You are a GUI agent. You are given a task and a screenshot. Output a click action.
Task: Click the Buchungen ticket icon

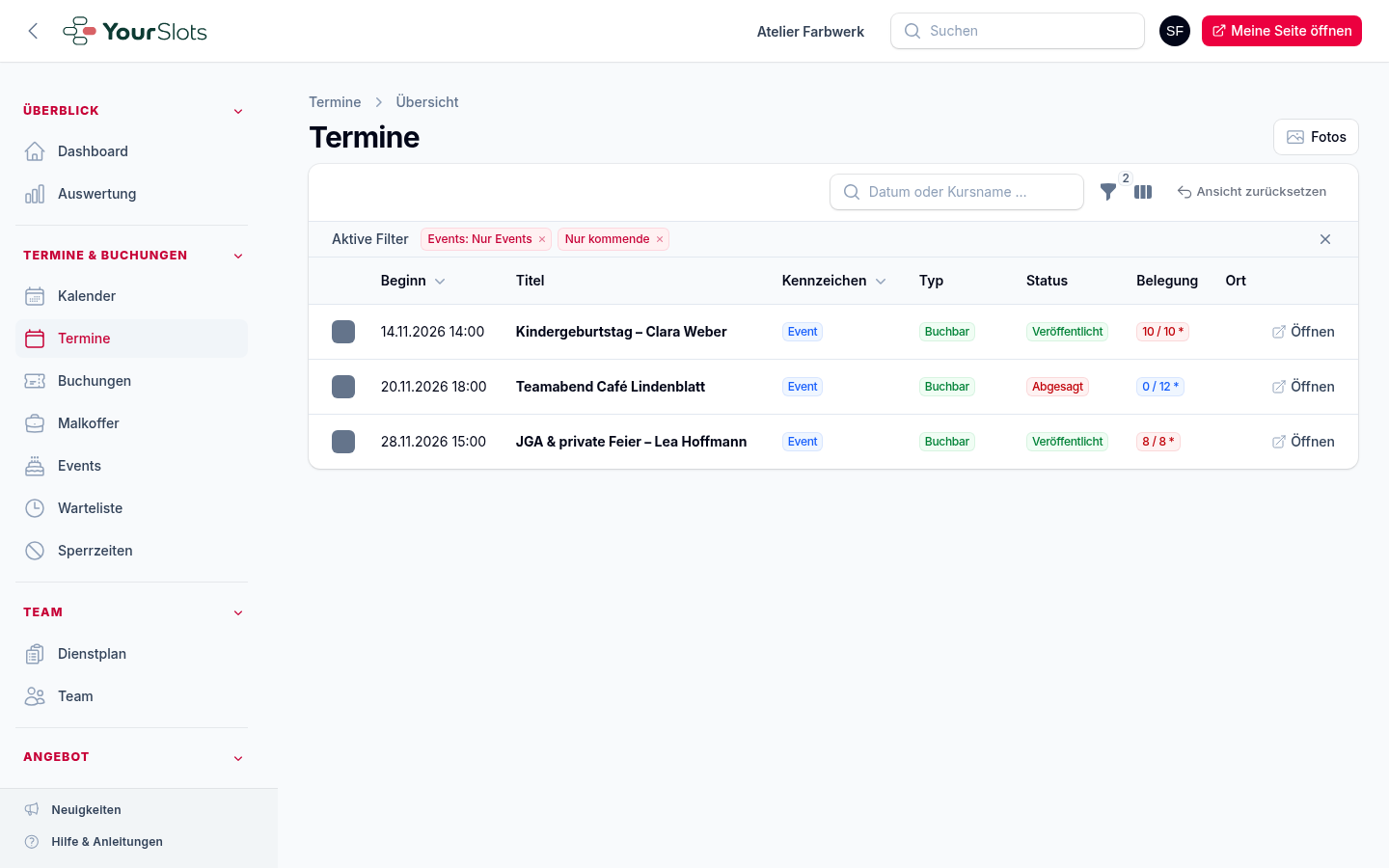point(35,381)
